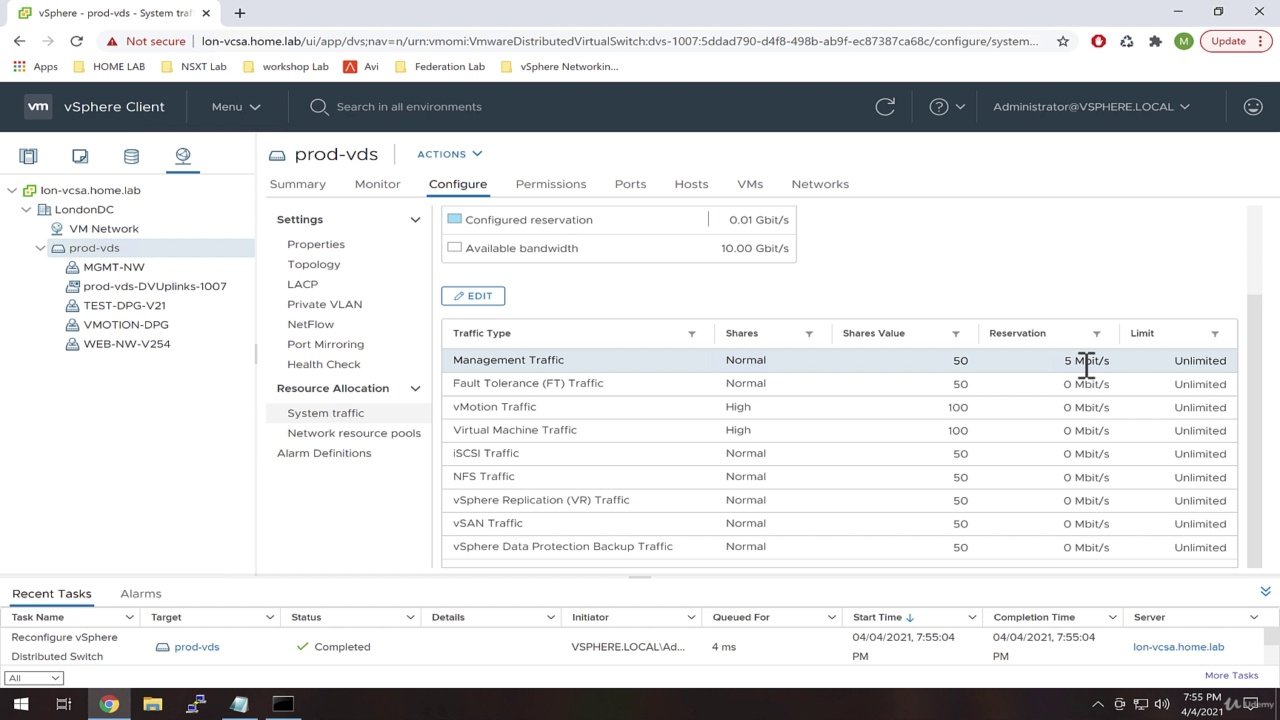Switch to the Permissions tab
1280x720 pixels.
(x=550, y=184)
